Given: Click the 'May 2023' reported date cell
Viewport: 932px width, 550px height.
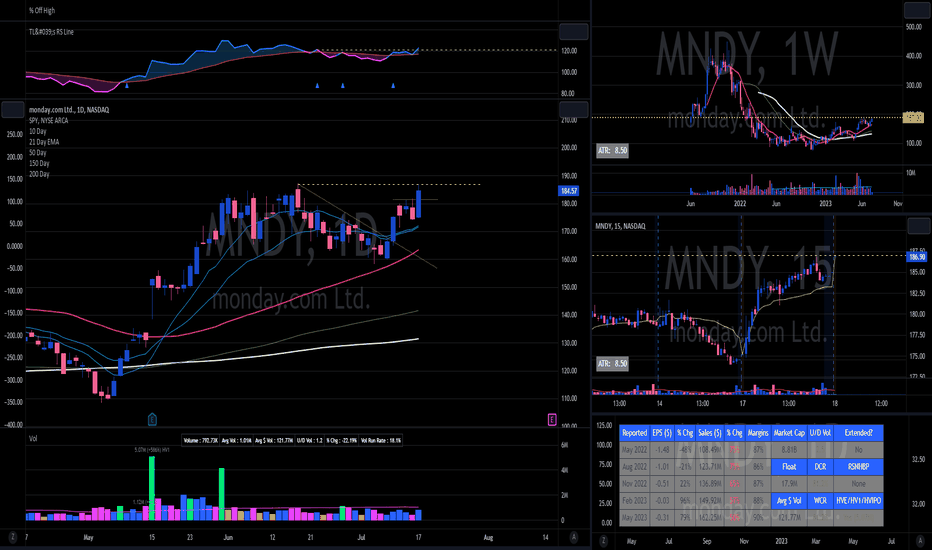Looking at the screenshot, I should [634, 517].
